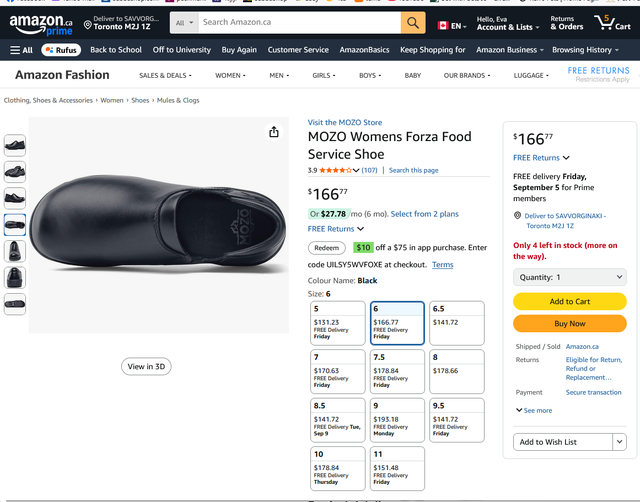The image size is (640, 502).
Task: Click View in 3D button
Action: coord(146,367)
